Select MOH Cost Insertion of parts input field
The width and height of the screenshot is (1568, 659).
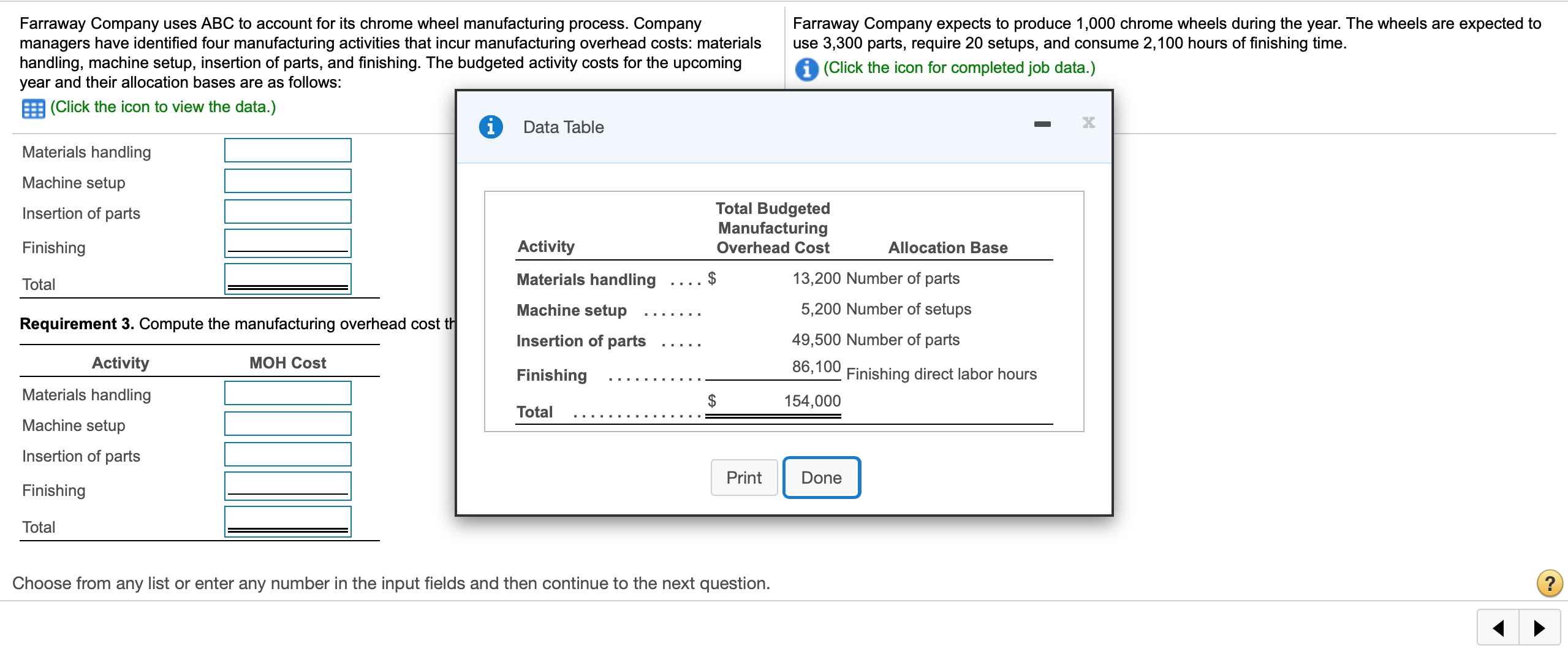tap(288, 454)
